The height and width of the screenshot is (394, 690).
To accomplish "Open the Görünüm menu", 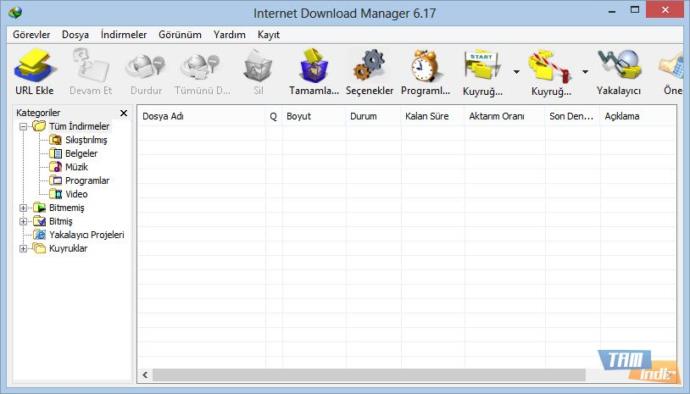I will 180,34.
